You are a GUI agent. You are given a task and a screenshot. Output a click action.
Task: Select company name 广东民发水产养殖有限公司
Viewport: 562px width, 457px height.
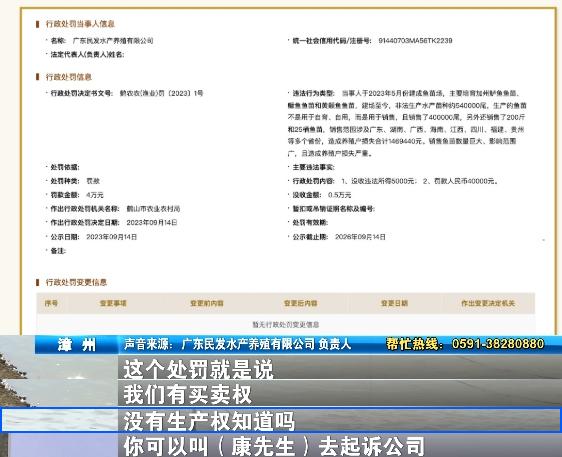click(113, 41)
